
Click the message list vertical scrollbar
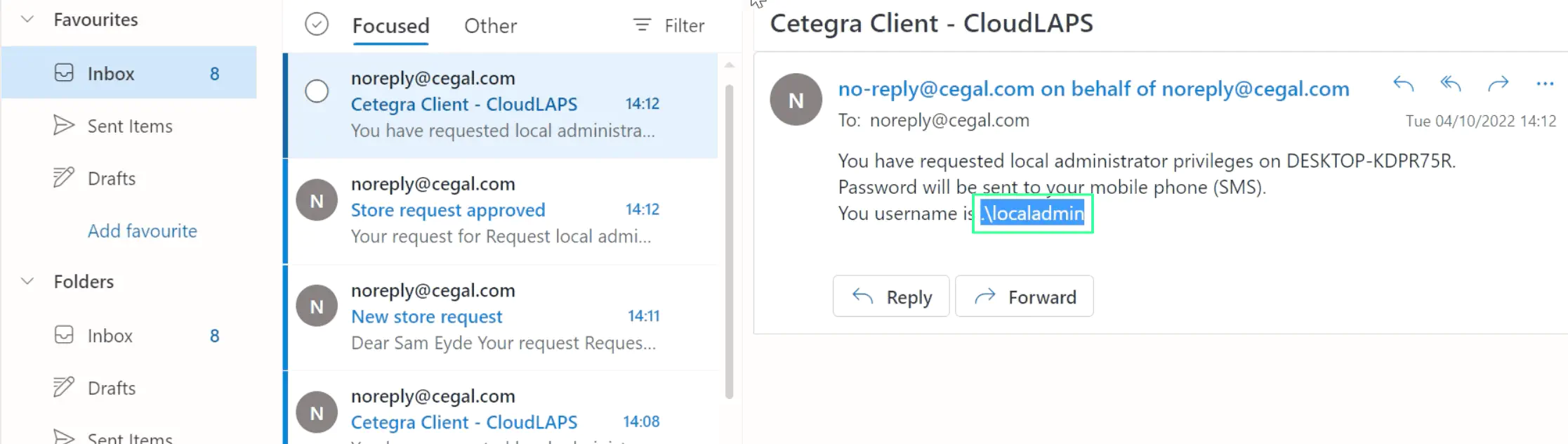coord(729,239)
